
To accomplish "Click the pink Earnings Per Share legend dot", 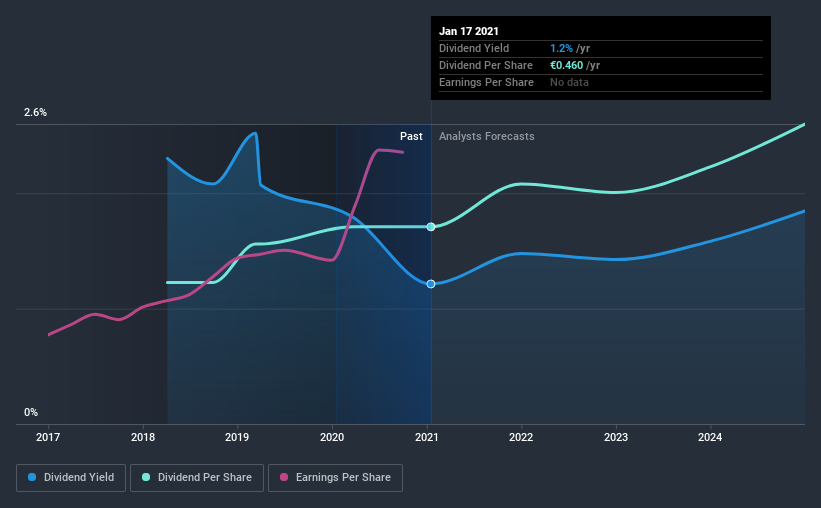I will tap(284, 477).
